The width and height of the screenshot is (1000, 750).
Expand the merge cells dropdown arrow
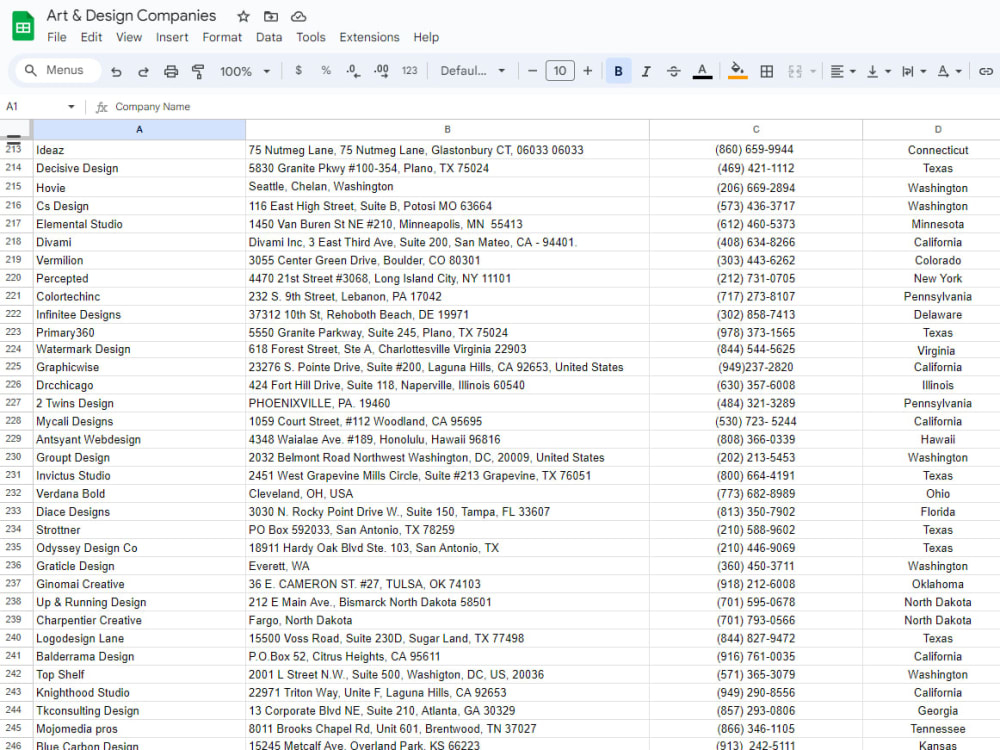tap(812, 71)
